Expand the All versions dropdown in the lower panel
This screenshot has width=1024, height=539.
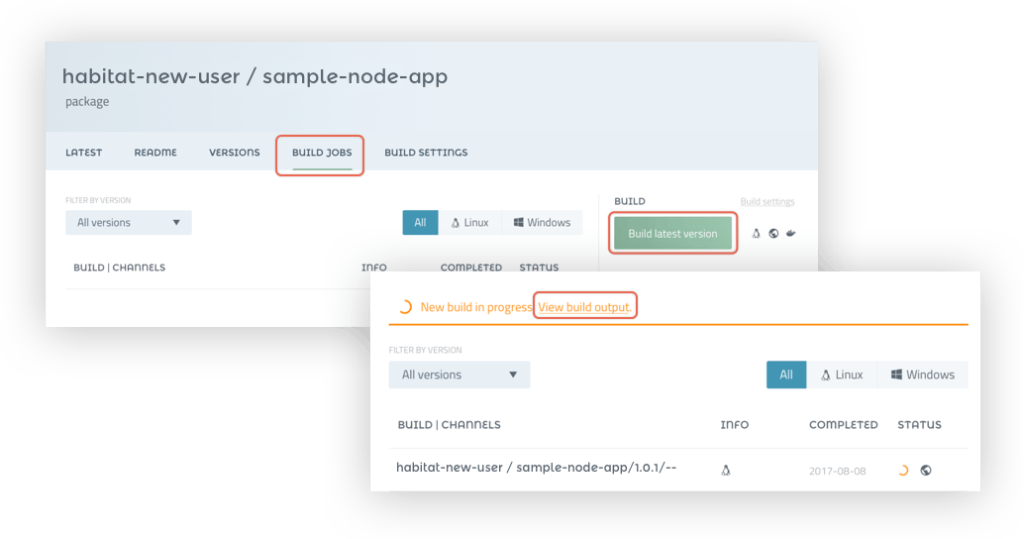tap(459, 375)
